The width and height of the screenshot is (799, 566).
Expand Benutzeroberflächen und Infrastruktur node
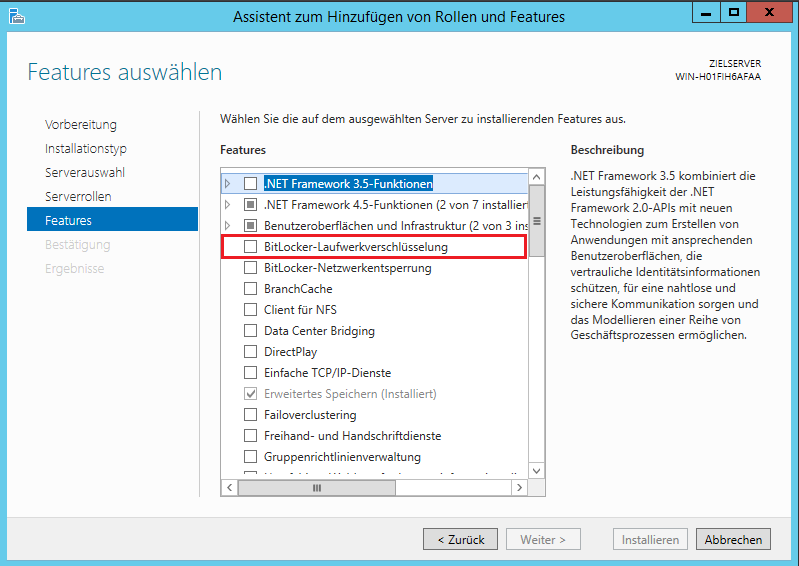click(229, 226)
